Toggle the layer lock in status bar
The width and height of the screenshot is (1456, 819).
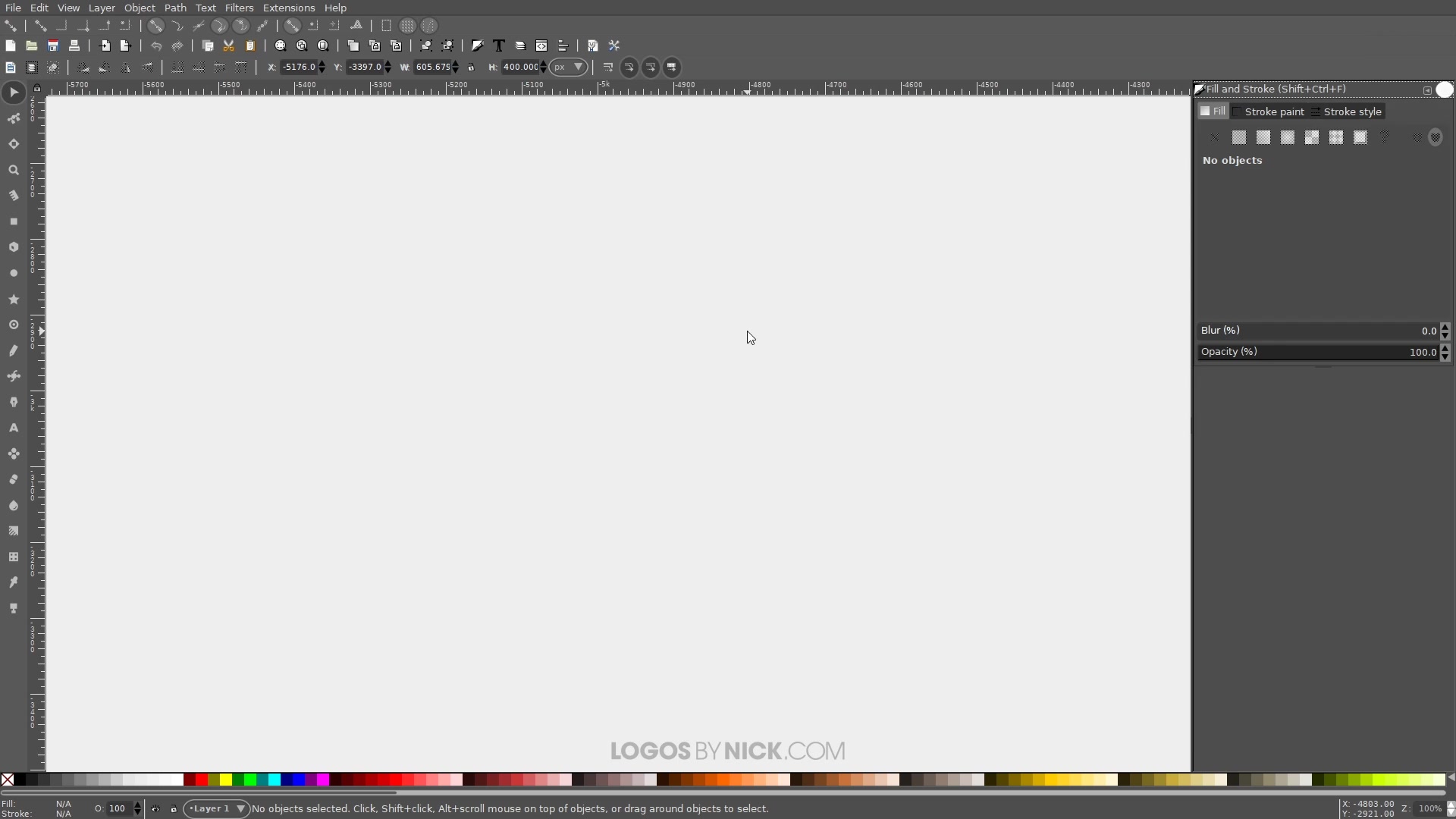pos(173,809)
